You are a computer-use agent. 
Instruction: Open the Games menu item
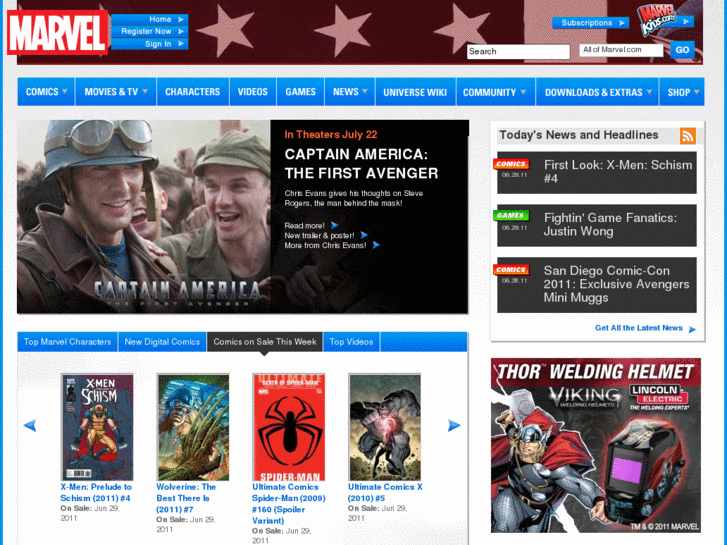pyautogui.click(x=300, y=92)
